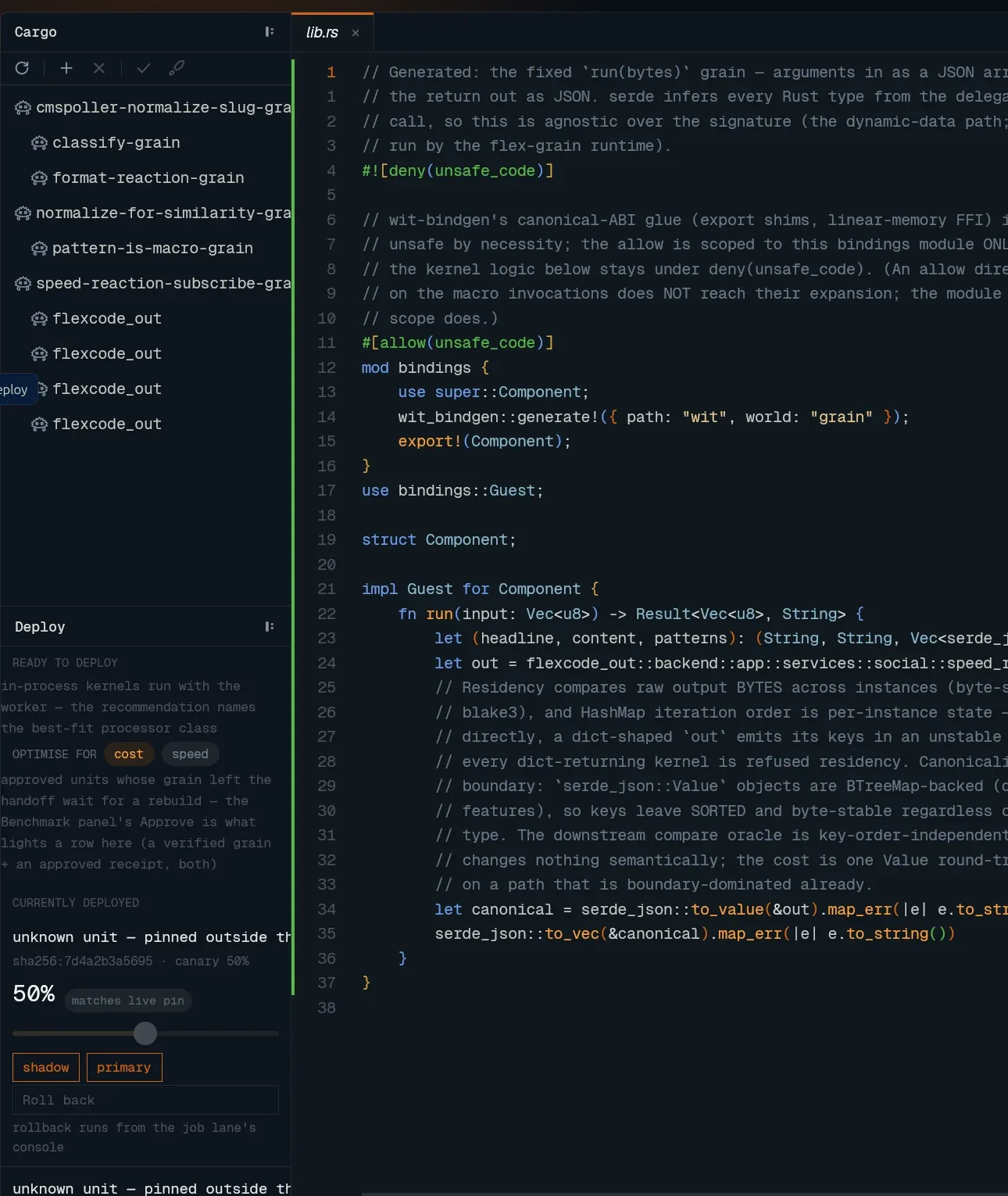Click the READY TO DEPLOY heading
The image size is (1008, 1196).
[x=65, y=663]
